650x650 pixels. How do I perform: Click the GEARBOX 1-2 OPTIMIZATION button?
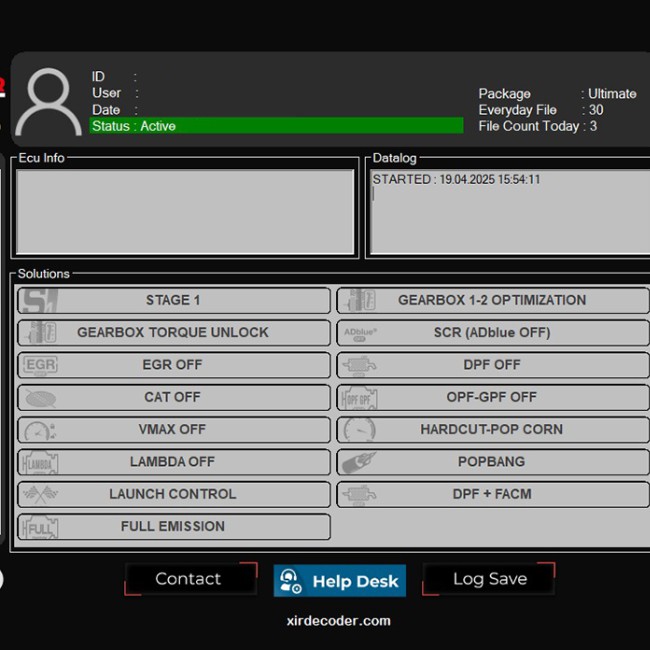click(493, 300)
